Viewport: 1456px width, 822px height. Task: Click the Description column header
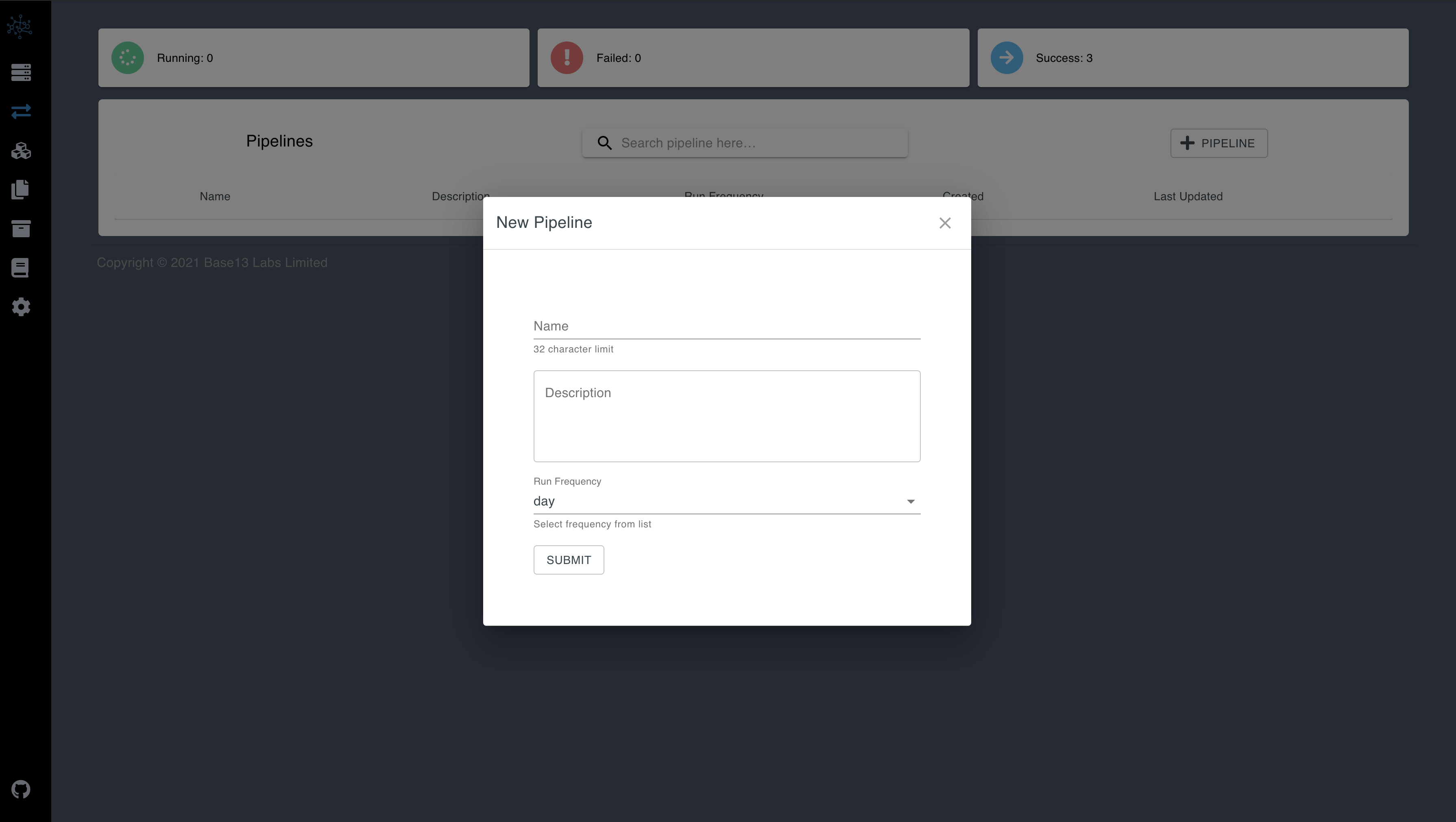pos(461,196)
